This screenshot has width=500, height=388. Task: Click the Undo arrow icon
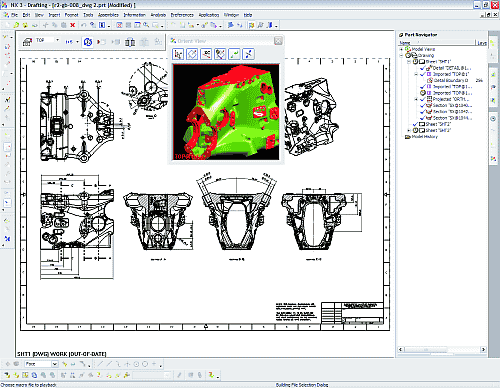tap(84, 25)
